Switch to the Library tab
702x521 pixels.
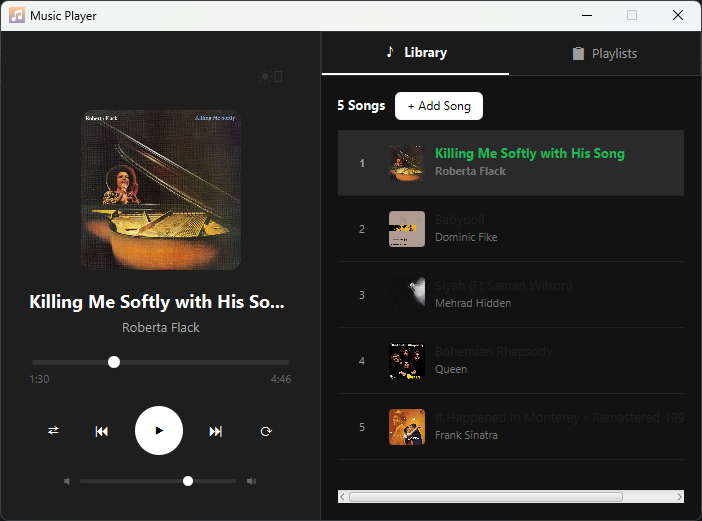coord(415,53)
